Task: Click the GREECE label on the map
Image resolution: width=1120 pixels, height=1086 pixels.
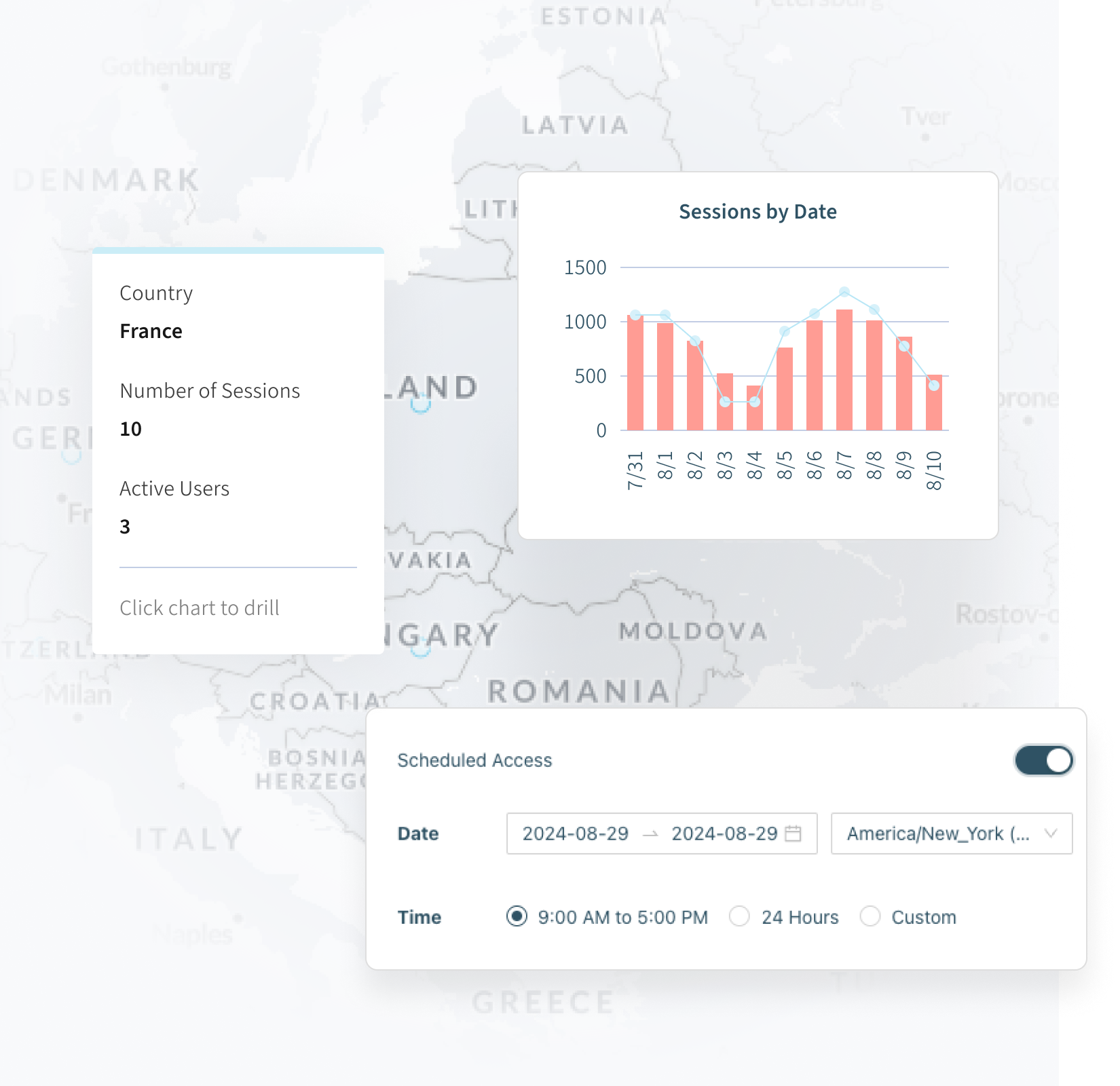Action: point(543,1002)
